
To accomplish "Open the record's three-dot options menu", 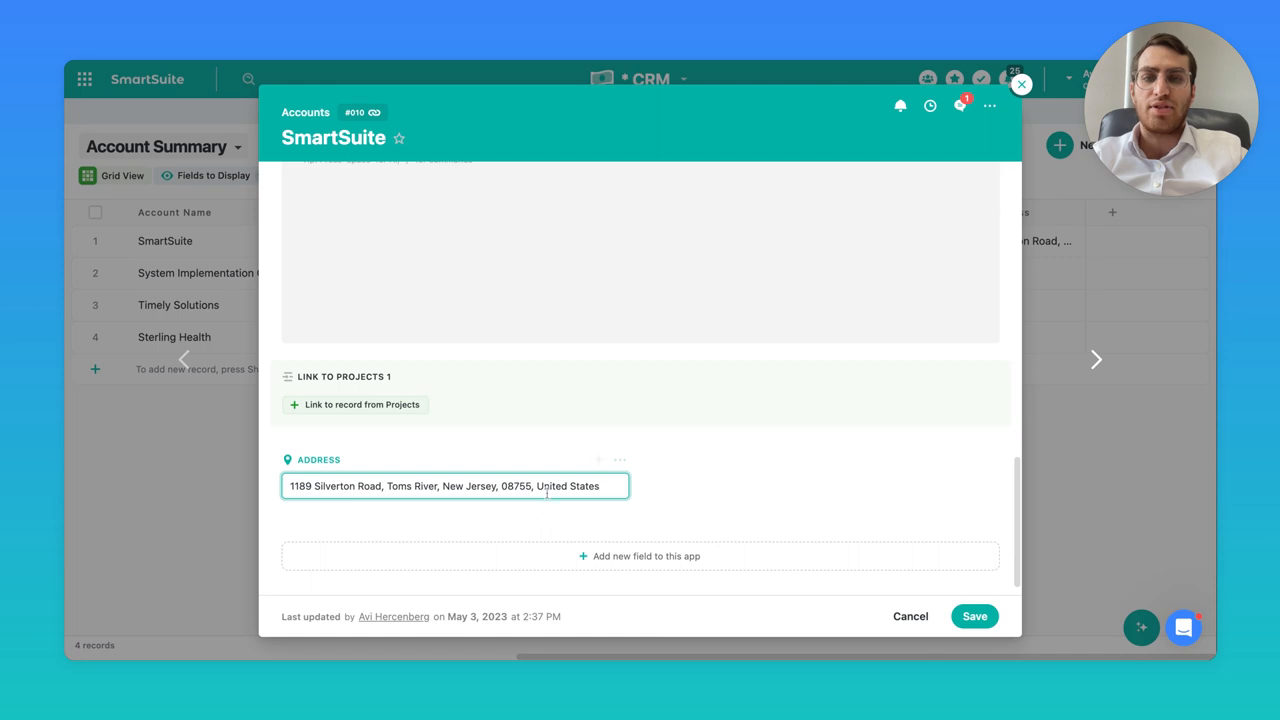I will [x=990, y=106].
